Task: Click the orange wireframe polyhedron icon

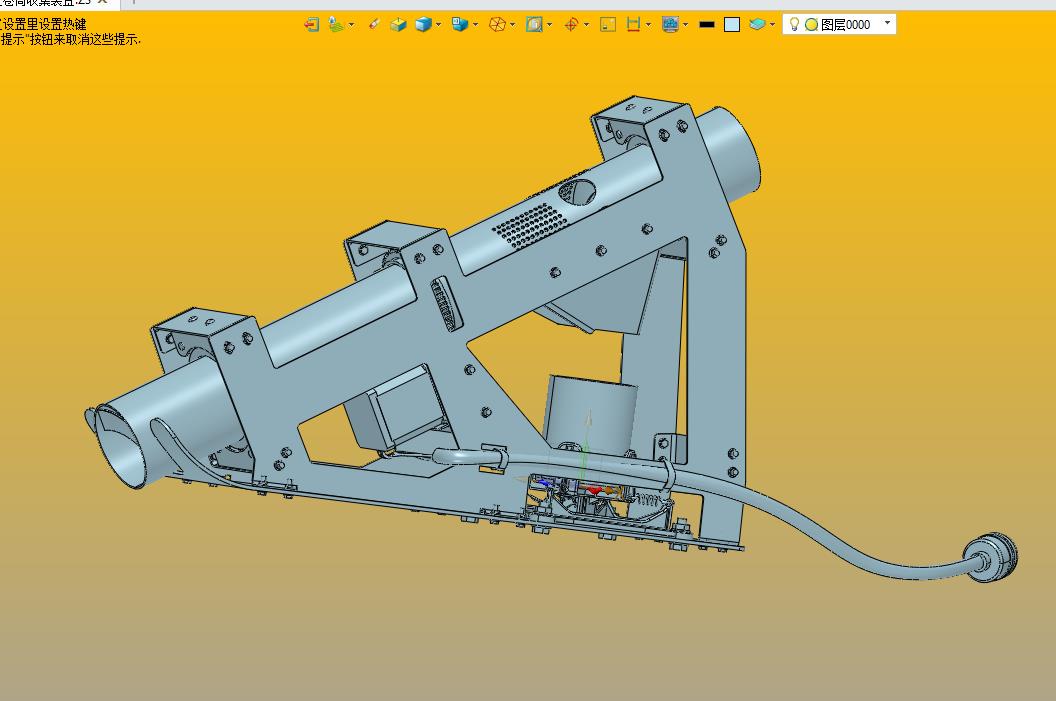Action: 497,25
